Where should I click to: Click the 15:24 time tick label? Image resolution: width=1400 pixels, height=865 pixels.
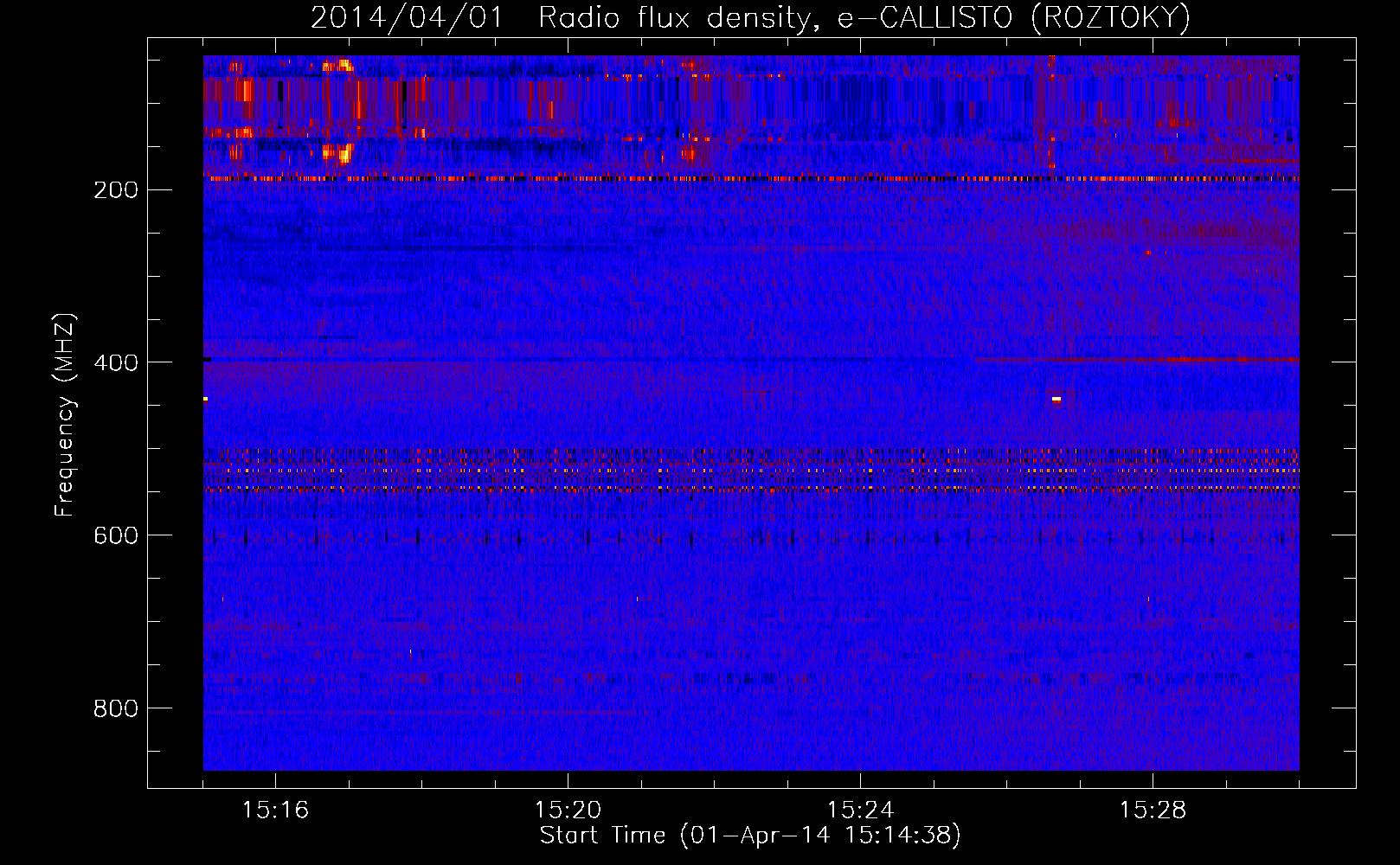pyautogui.click(x=860, y=811)
